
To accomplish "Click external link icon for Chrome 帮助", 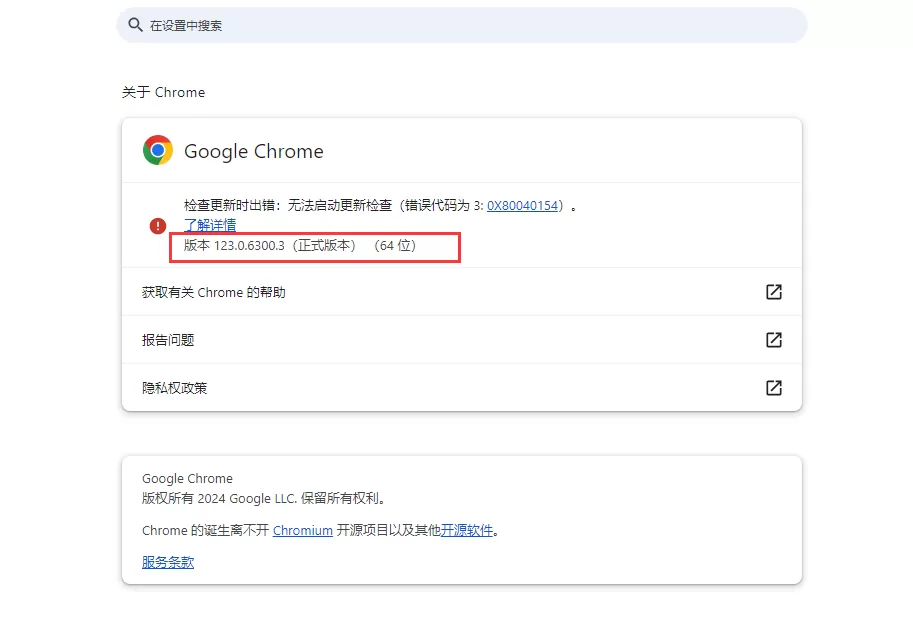I will 774,292.
